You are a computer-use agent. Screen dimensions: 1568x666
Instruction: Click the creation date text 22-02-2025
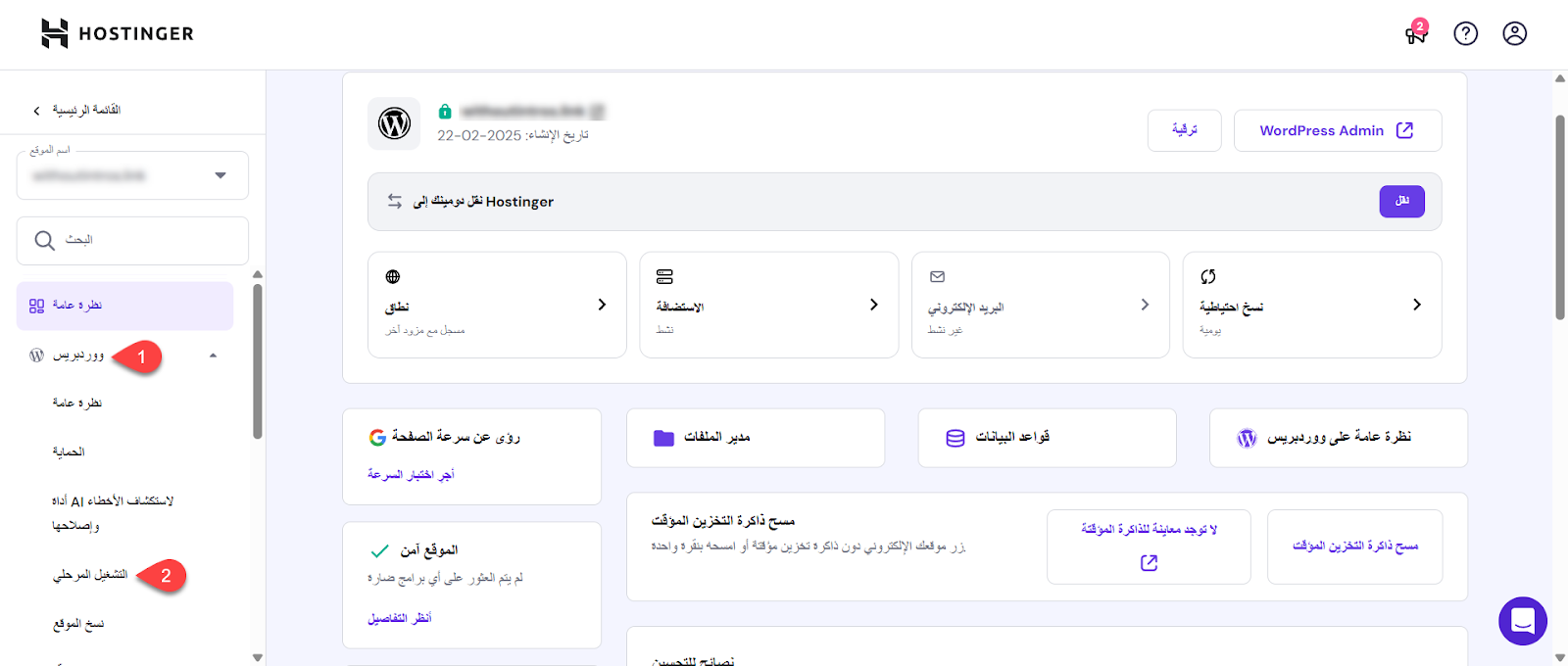(514, 135)
